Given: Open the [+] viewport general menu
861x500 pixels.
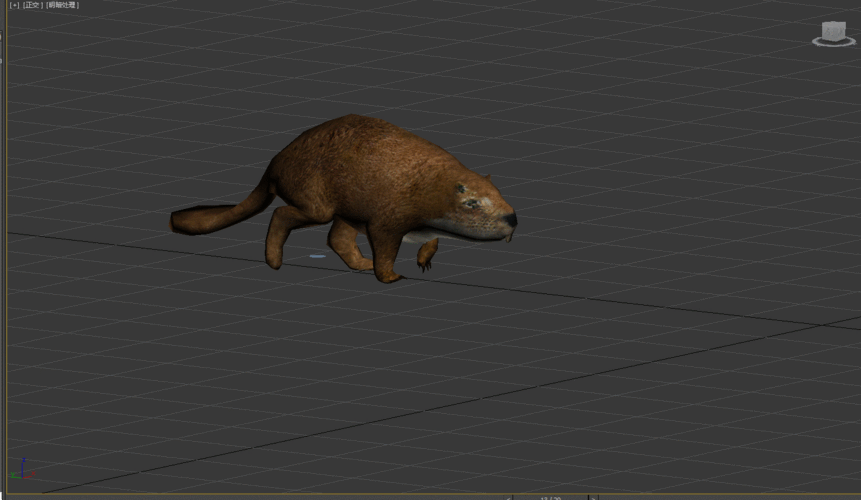Looking at the screenshot, I should pos(14,5).
